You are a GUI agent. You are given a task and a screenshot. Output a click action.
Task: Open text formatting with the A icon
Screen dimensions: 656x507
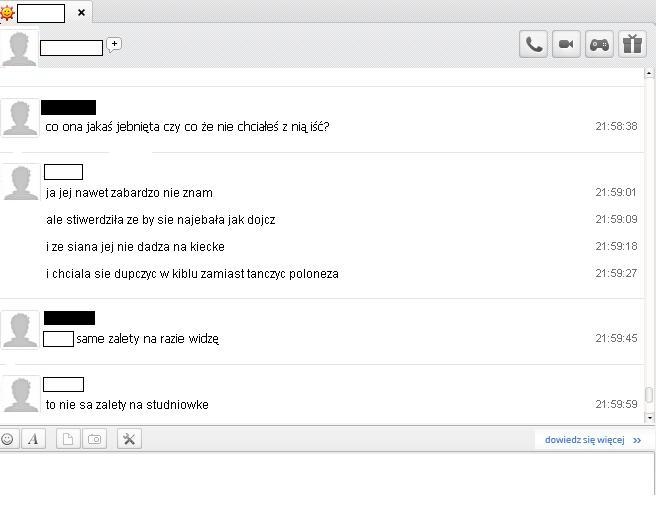point(33,439)
